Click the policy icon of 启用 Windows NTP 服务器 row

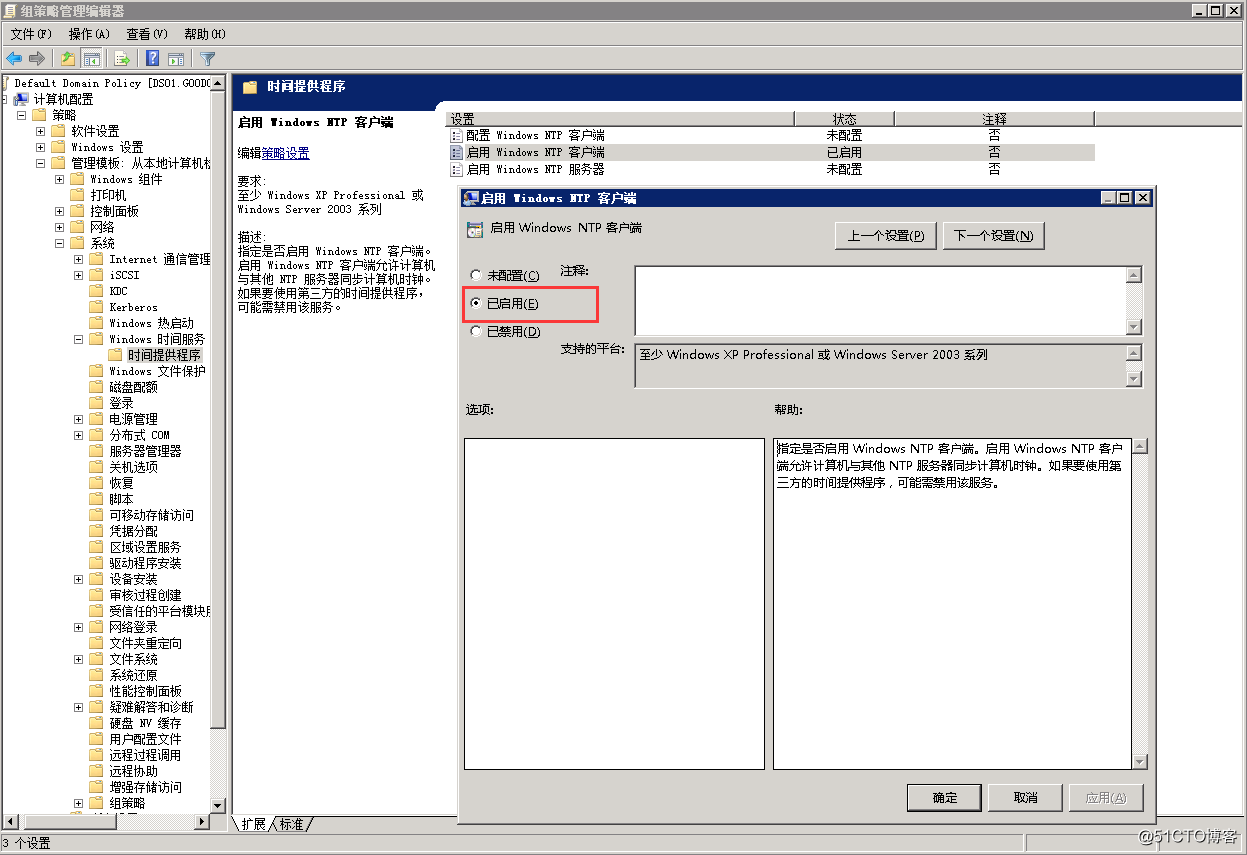click(456, 169)
